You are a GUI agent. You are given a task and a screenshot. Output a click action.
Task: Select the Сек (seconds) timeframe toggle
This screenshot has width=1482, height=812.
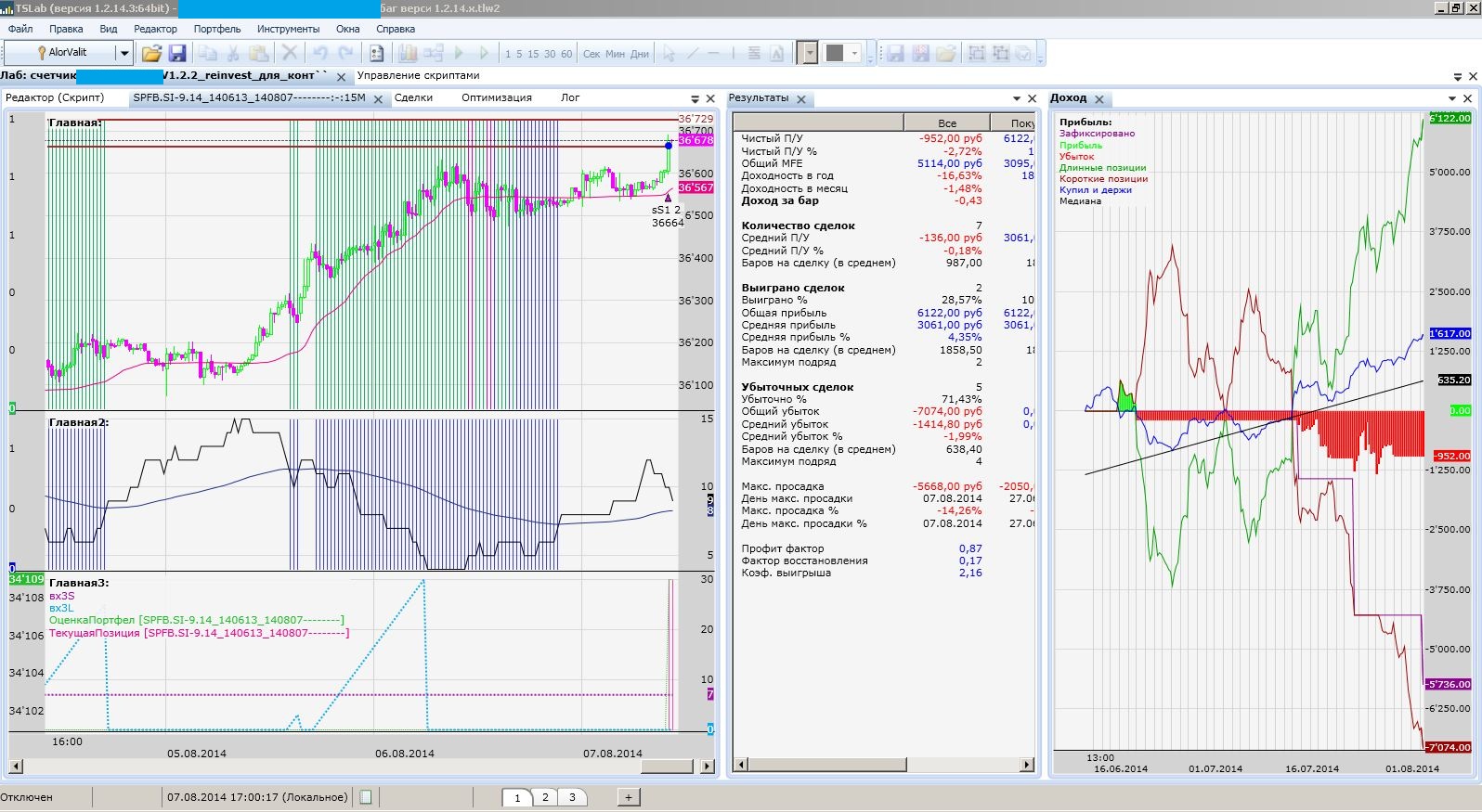591,54
